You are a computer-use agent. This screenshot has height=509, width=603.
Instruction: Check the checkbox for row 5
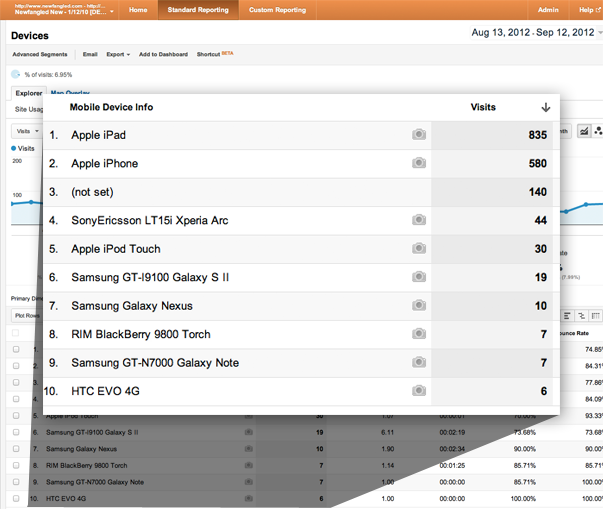pyautogui.click(x=16, y=416)
